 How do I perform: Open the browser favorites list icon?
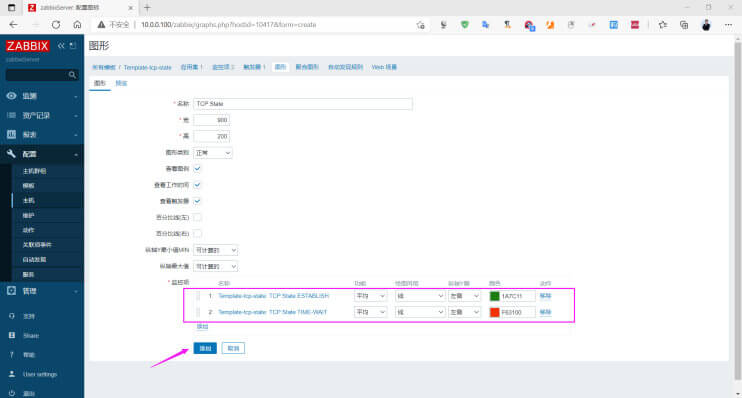pos(662,25)
